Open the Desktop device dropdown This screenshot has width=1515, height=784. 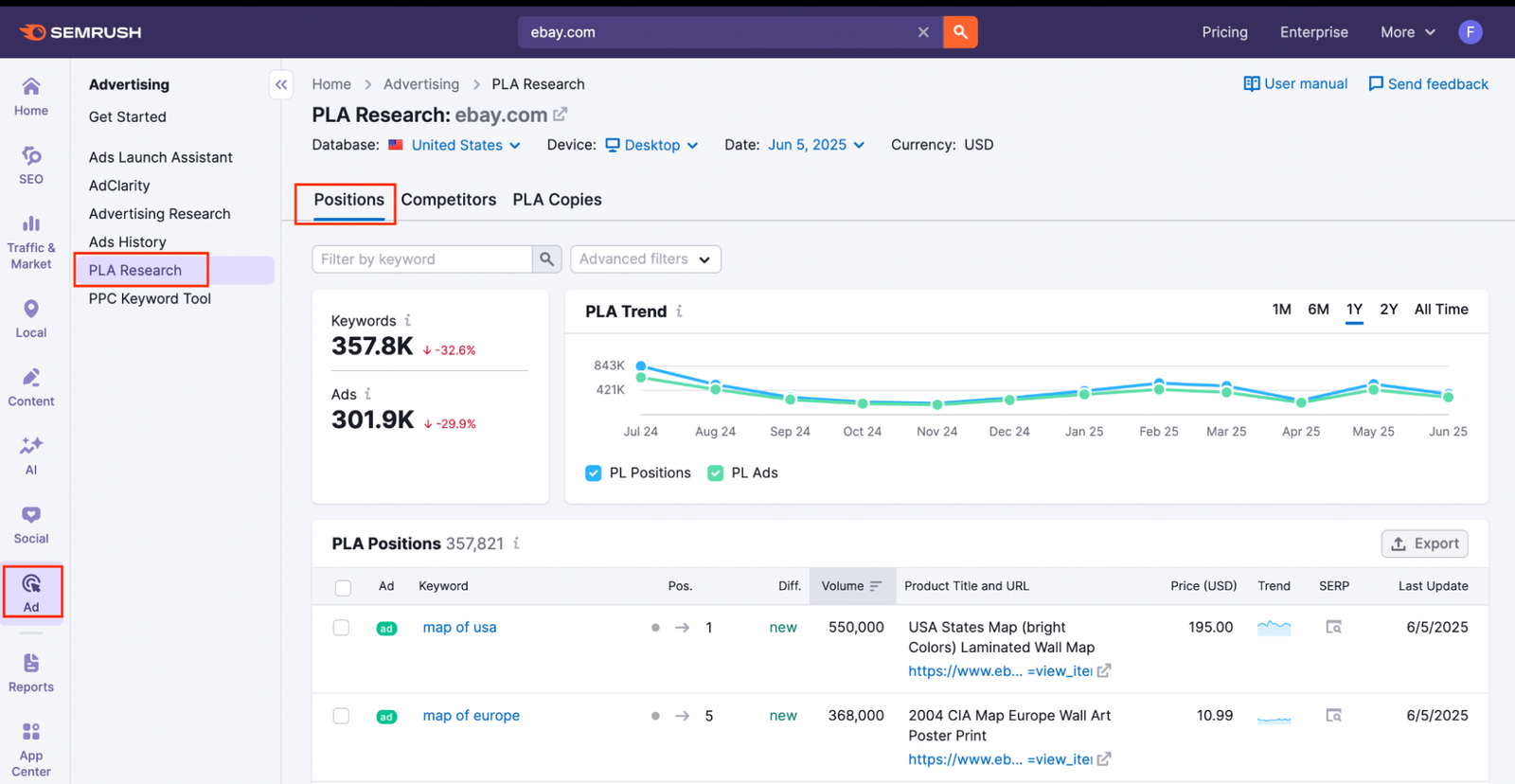tap(651, 145)
